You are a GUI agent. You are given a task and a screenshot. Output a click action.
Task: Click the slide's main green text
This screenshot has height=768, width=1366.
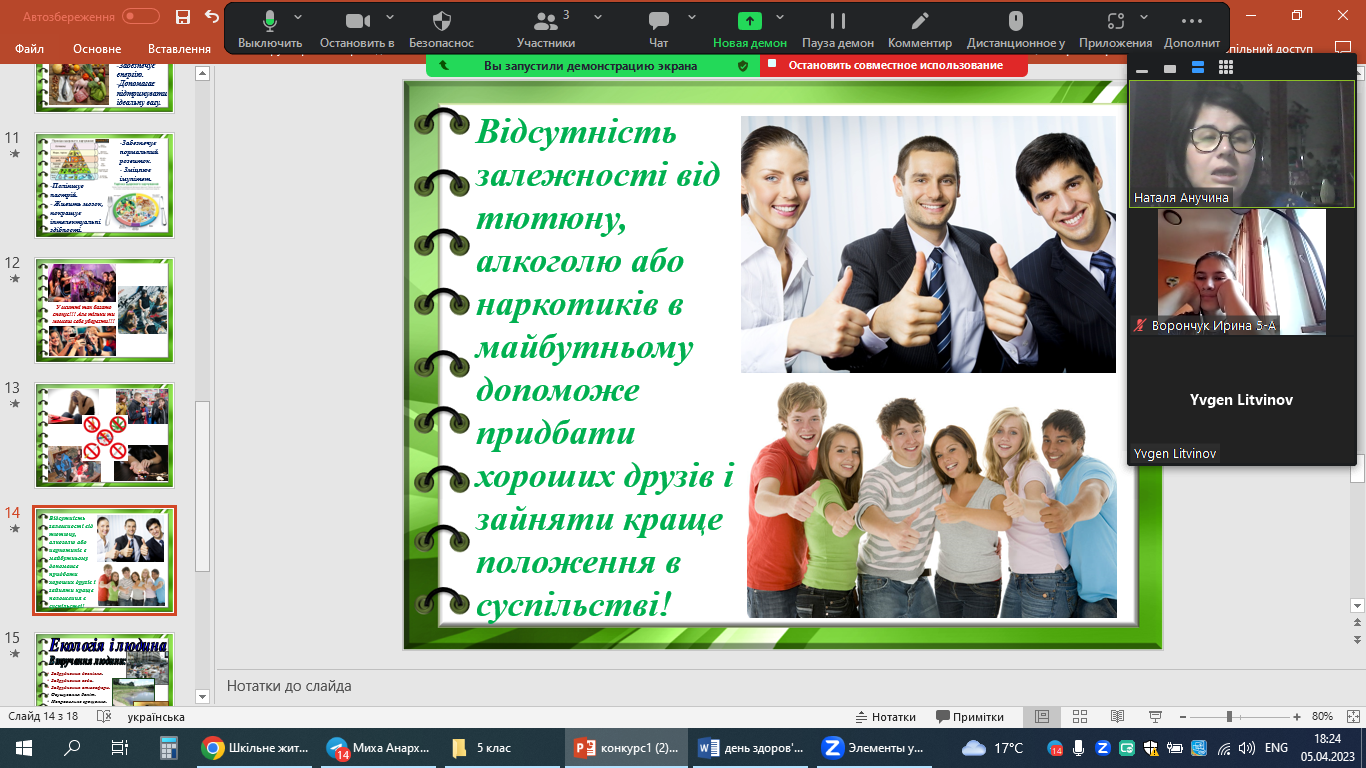coord(605,368)
